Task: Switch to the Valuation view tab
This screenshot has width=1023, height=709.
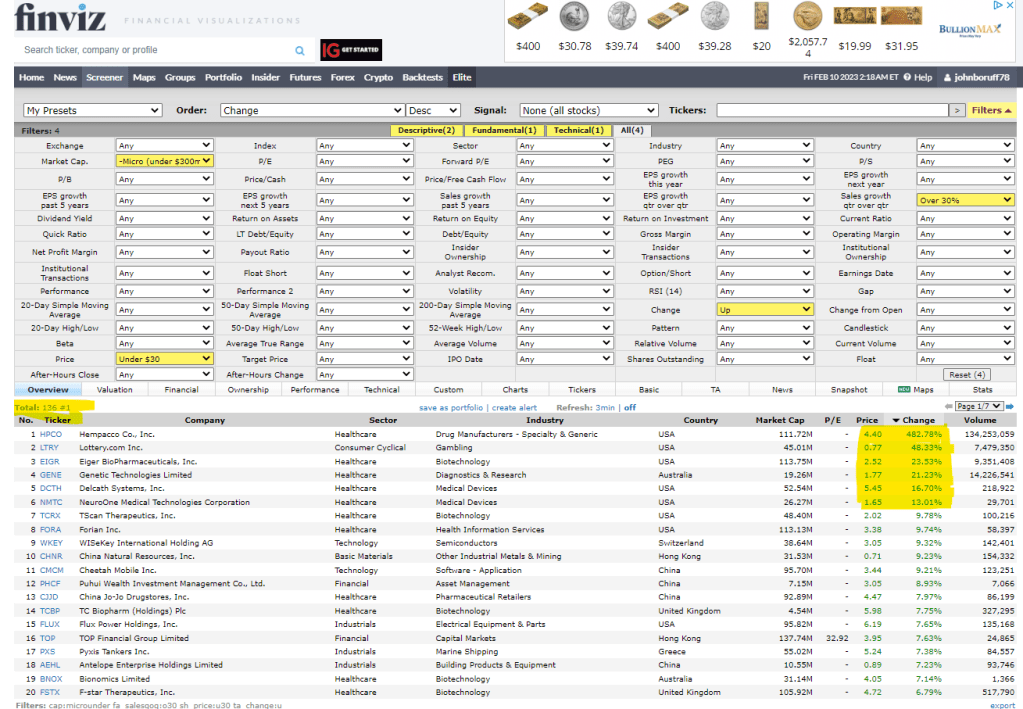Action: click(115, 390)
